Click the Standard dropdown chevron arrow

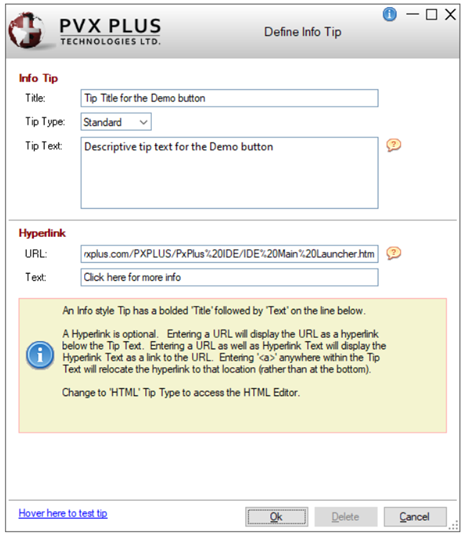(144, 122)
